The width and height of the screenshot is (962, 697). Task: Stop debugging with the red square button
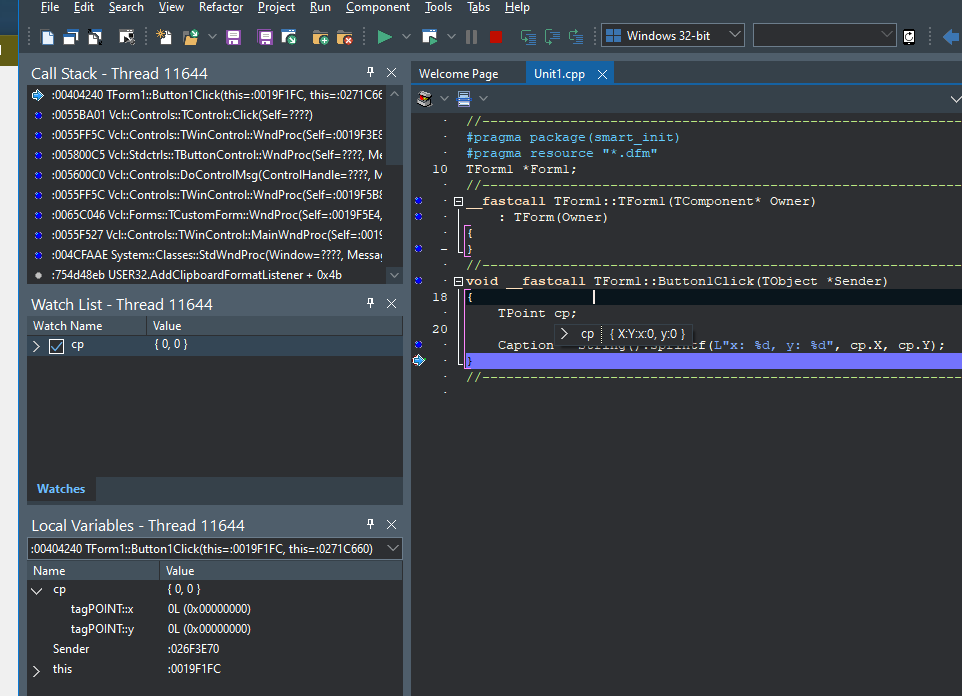pyautogui.click(x=495, y=37)
